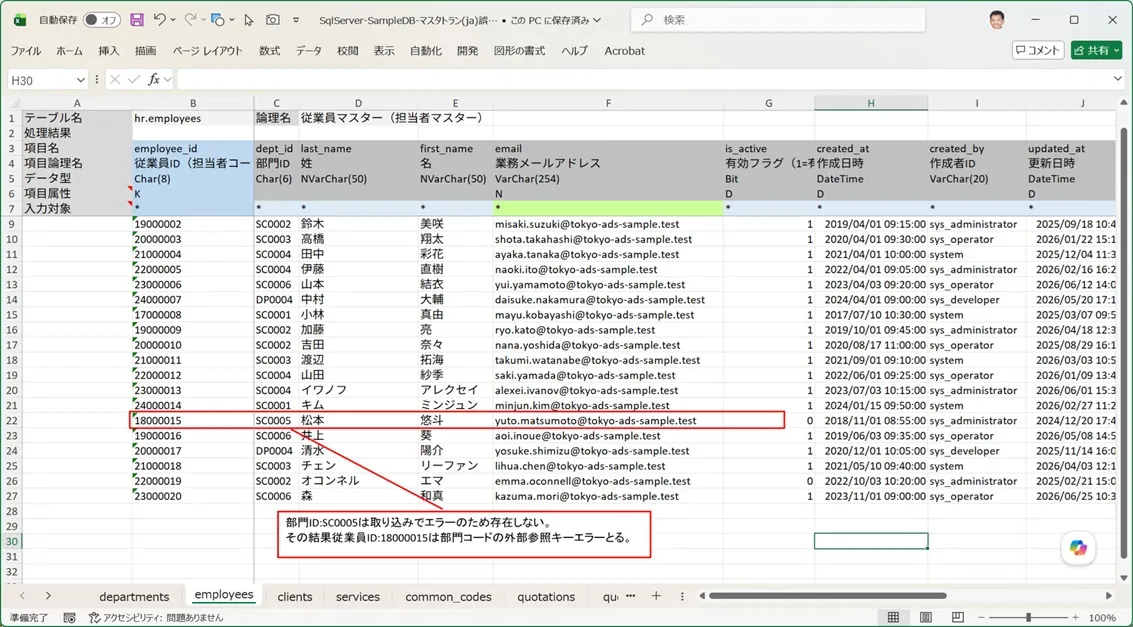Click the Redo arrow icon
1133x627 pixels.
(x=190, y=20)
